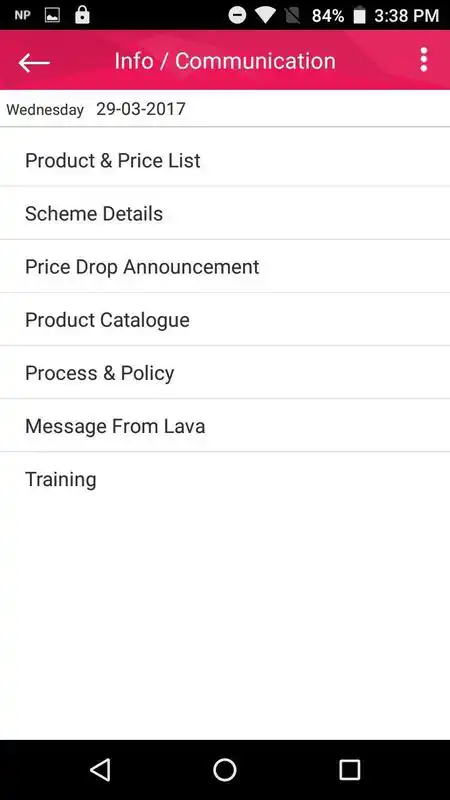The width and height of the screenshot is (450, 800).
Task: Select Process & Policy
Action: click(x=225, y=372)
